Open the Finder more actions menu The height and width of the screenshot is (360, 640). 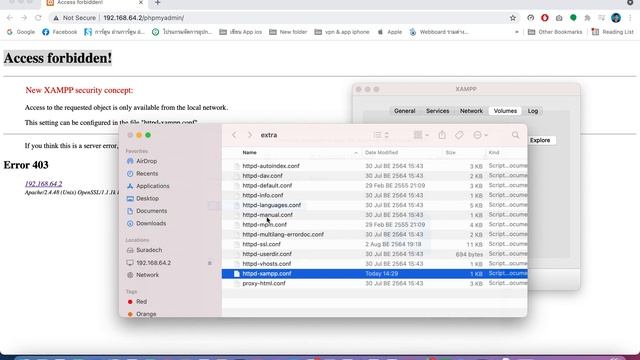[x=480, y=135]
